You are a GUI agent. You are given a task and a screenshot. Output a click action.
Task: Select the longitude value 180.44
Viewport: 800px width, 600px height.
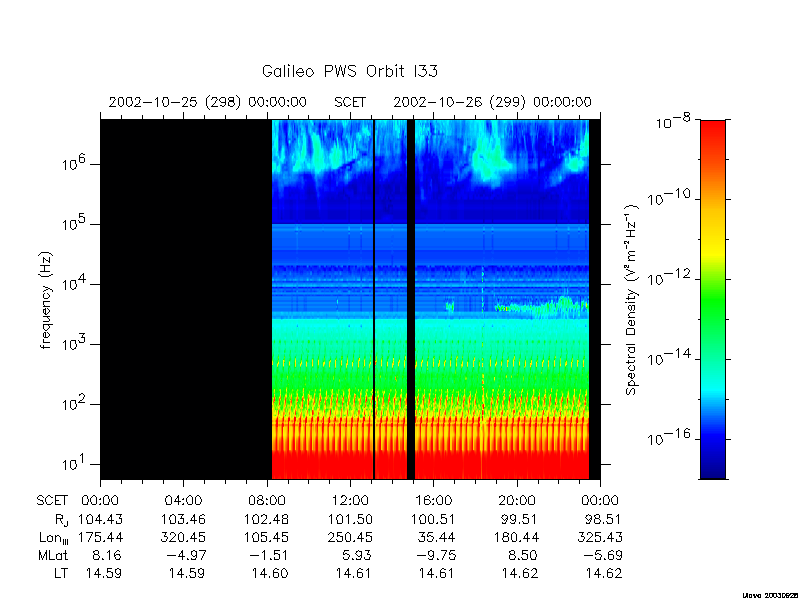[x=517, y=537]
